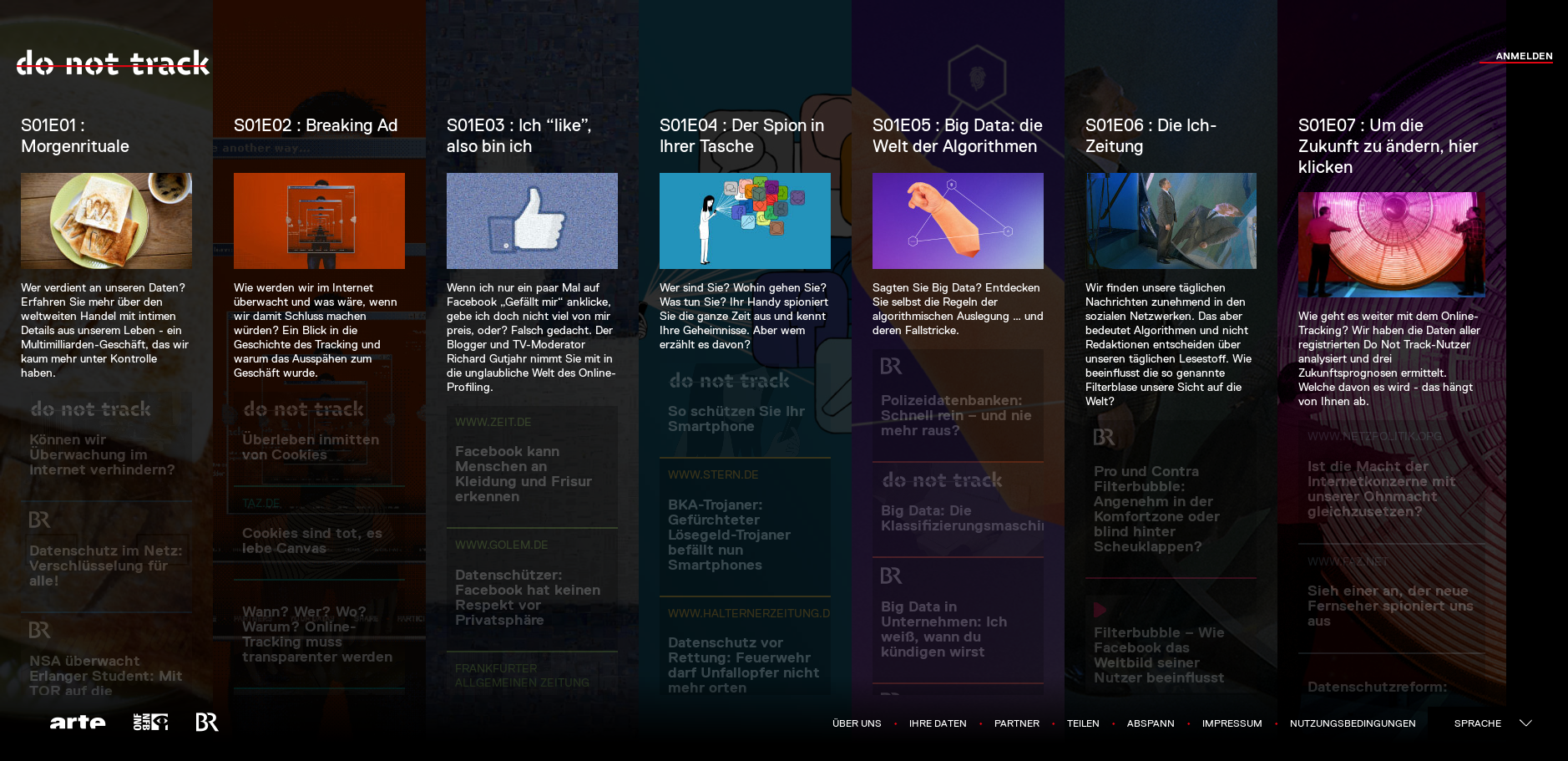
Task: Click the WWW.NETZPOLITIK.ORG source label
Action: pyautogui.click(x=1374, y=436)
